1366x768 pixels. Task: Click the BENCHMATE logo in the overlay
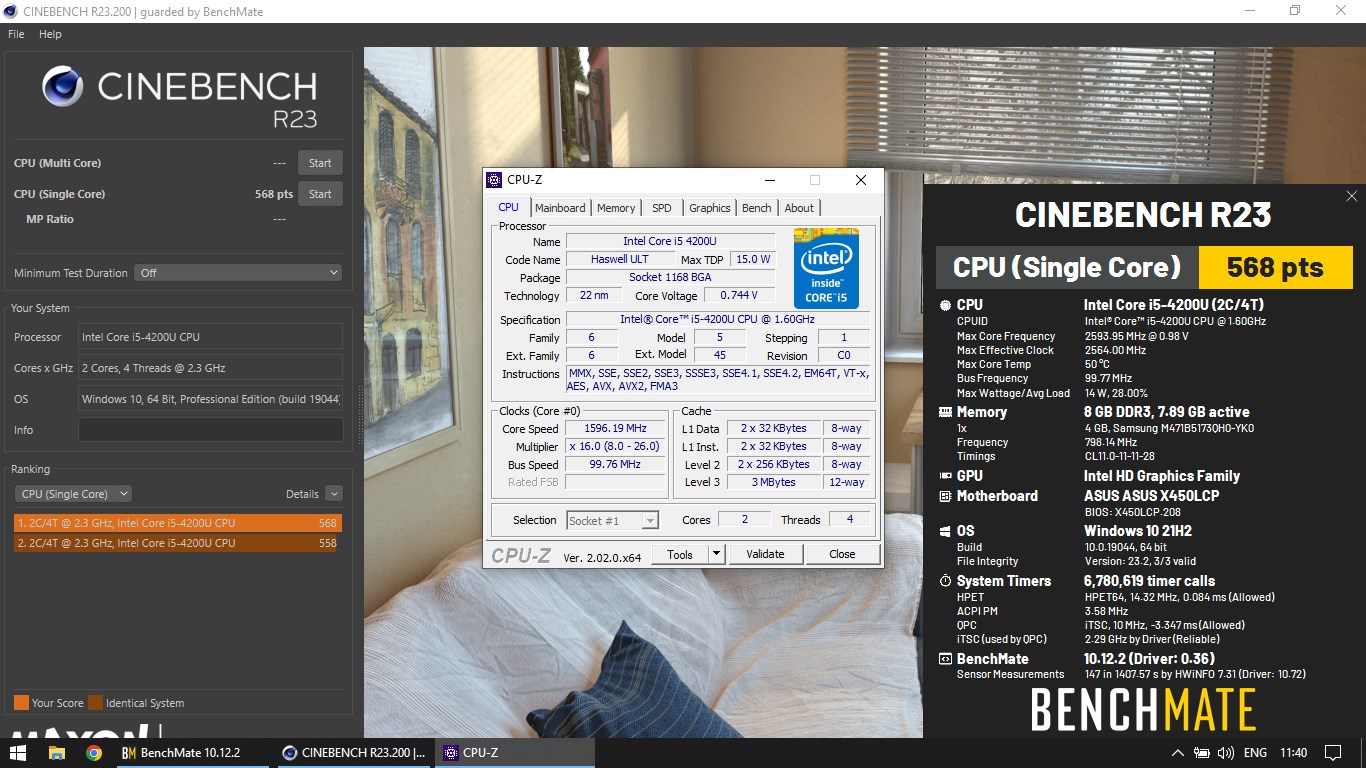[1143, 711]
